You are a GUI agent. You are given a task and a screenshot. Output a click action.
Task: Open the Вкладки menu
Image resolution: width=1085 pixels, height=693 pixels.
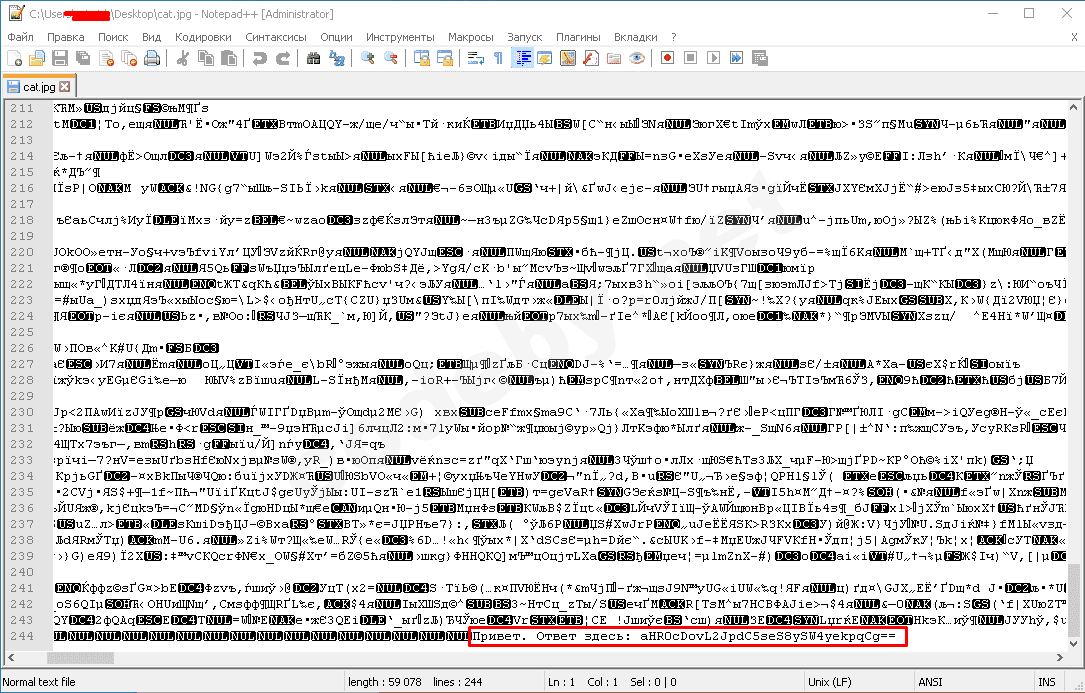point(635,37)
